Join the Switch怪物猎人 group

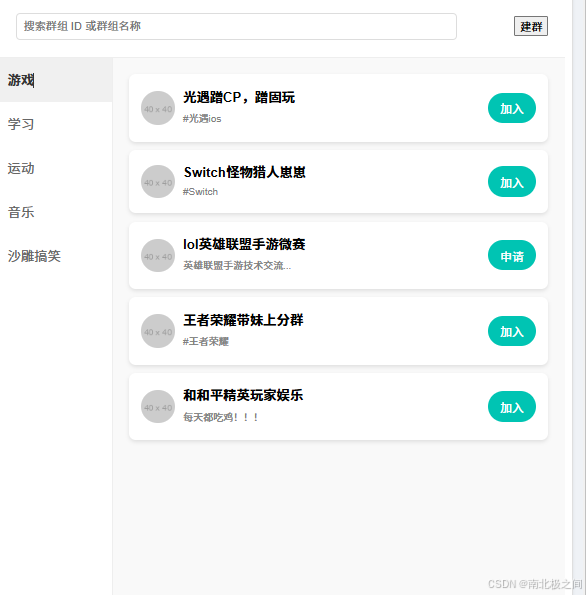[x=512, y=182]
